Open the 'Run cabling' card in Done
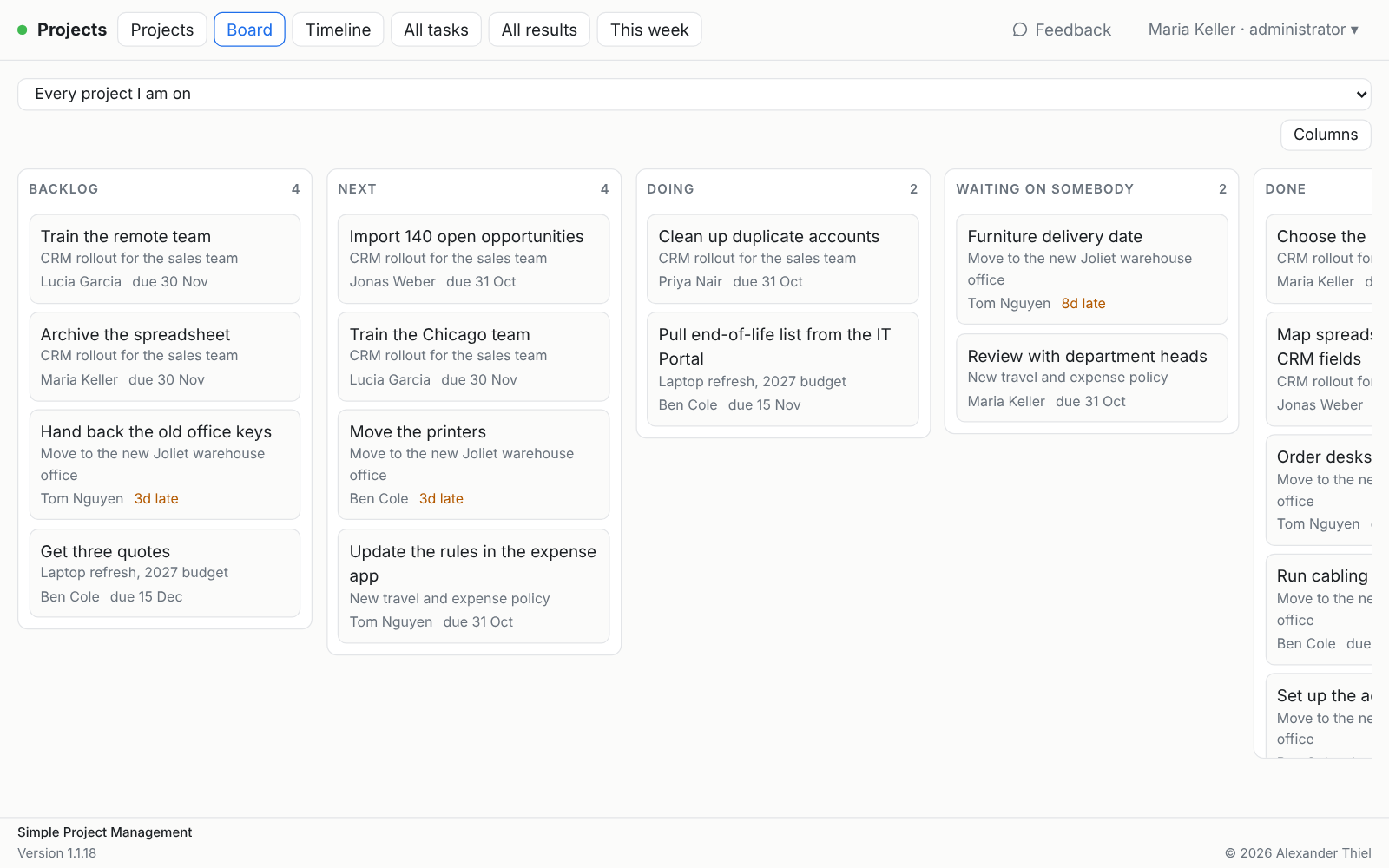This screenshot has height=868, width=1389. (1320, 609)
